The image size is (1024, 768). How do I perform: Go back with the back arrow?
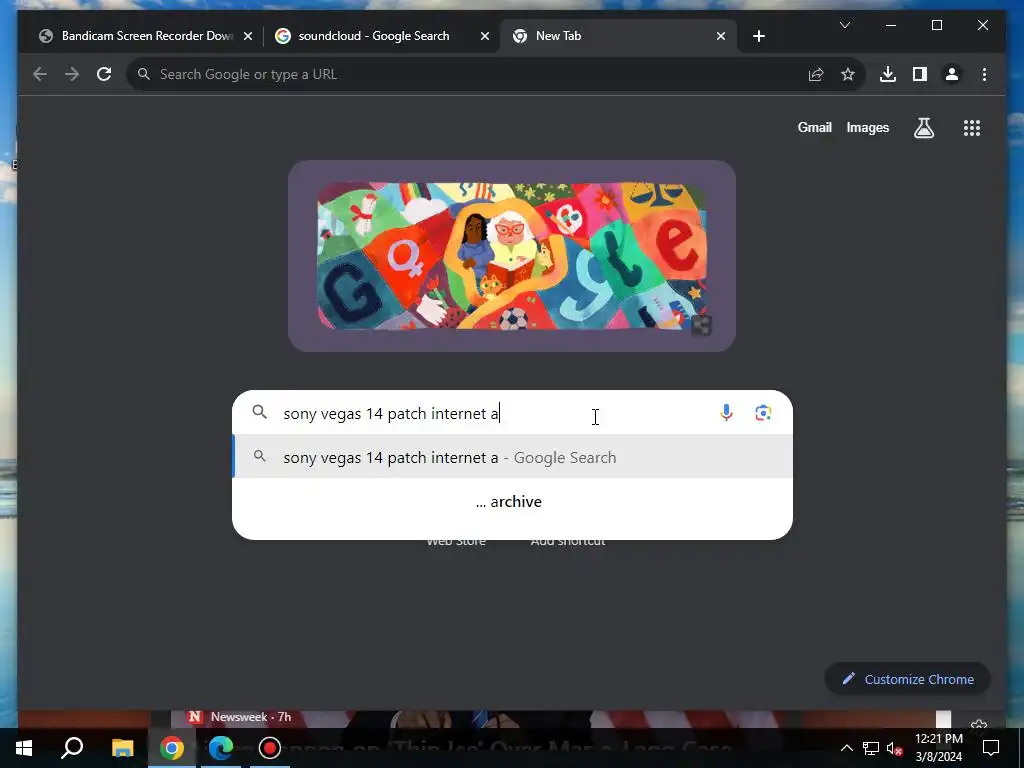coord(40,74)
